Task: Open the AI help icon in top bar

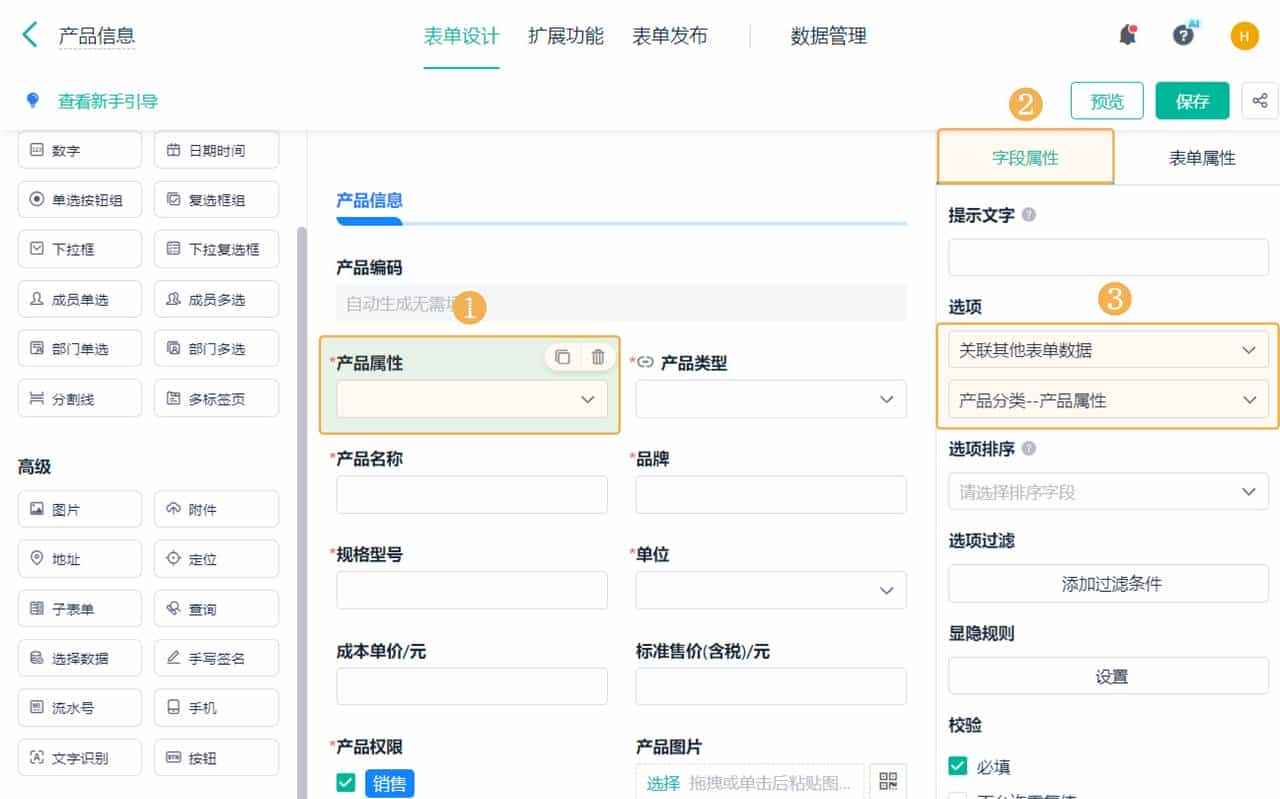Action: 1184,33
